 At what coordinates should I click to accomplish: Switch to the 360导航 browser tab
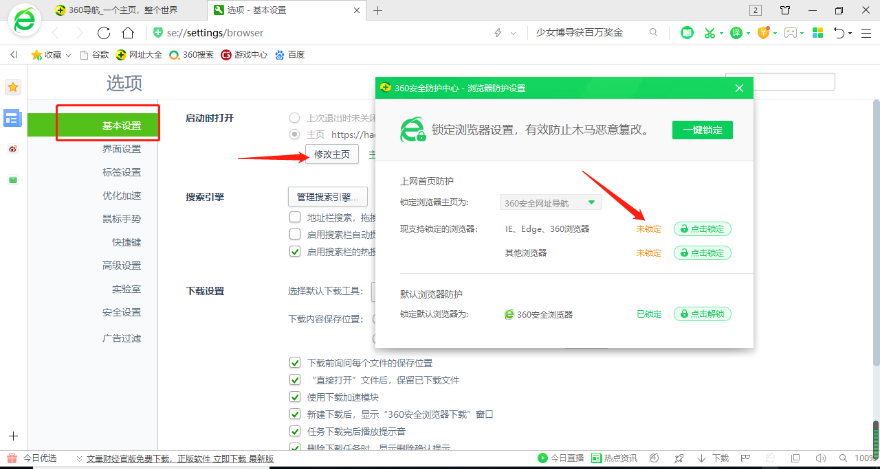click(135, 10)
